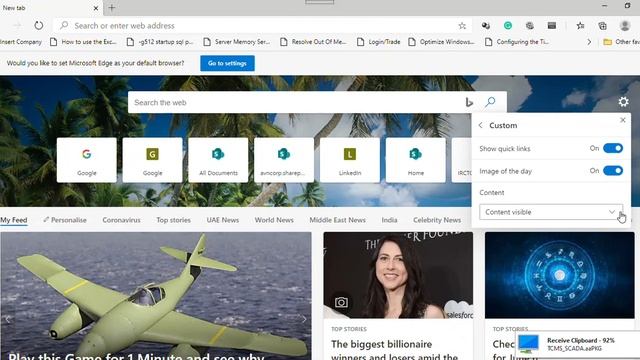Open the Celebrity News tab
640x360 pixels.
tap(437, 220)
